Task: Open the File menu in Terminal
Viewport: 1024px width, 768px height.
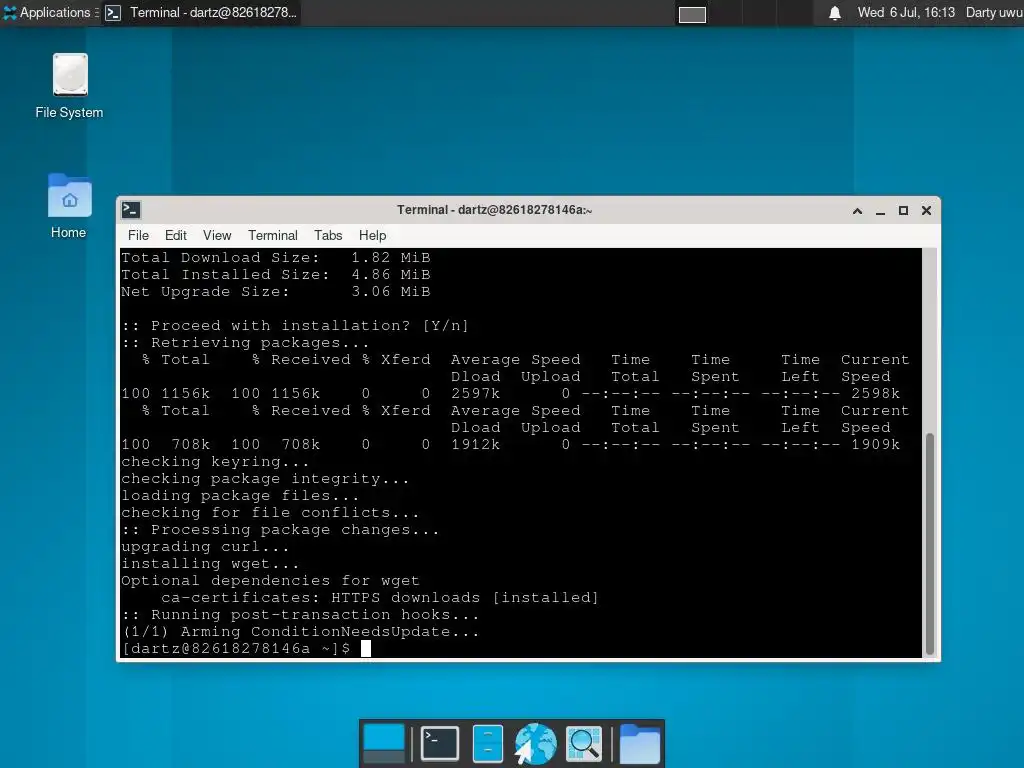Action: tap(138, 235)
